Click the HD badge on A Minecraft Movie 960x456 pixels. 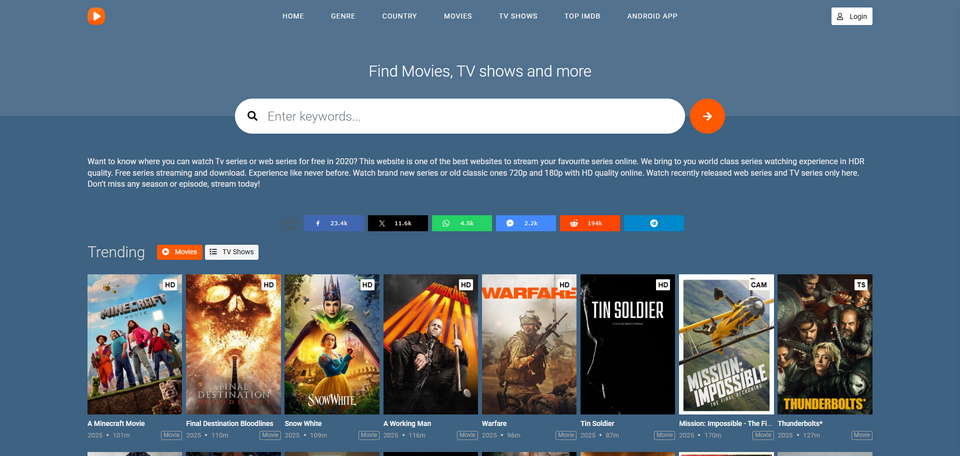click(x=170, y=285)
